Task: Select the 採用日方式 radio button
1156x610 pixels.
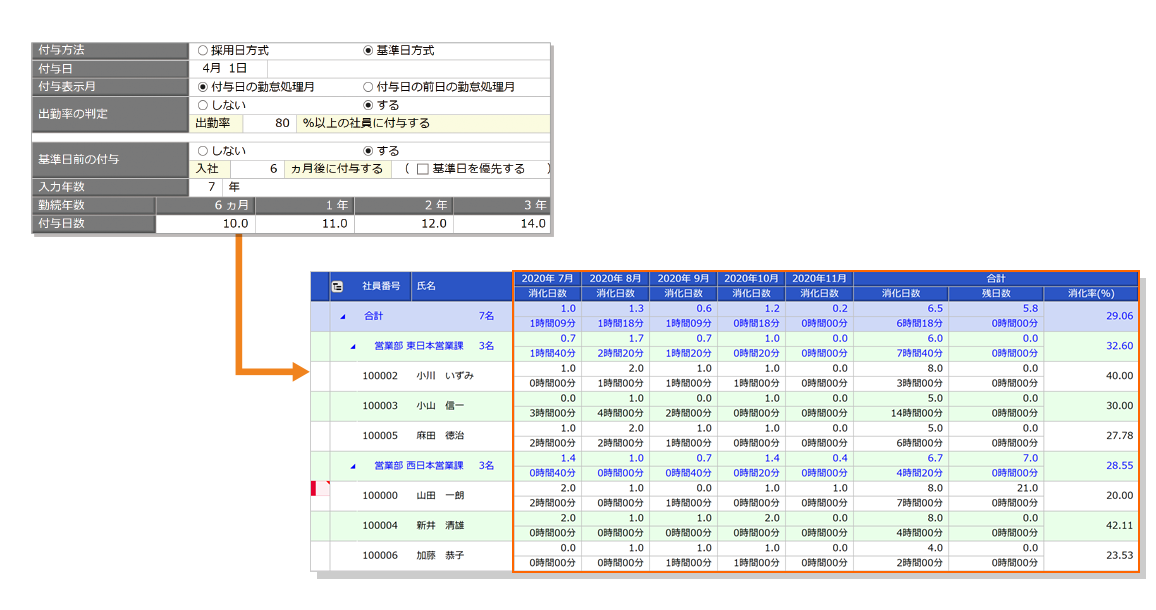Action: tap(202, 50)
